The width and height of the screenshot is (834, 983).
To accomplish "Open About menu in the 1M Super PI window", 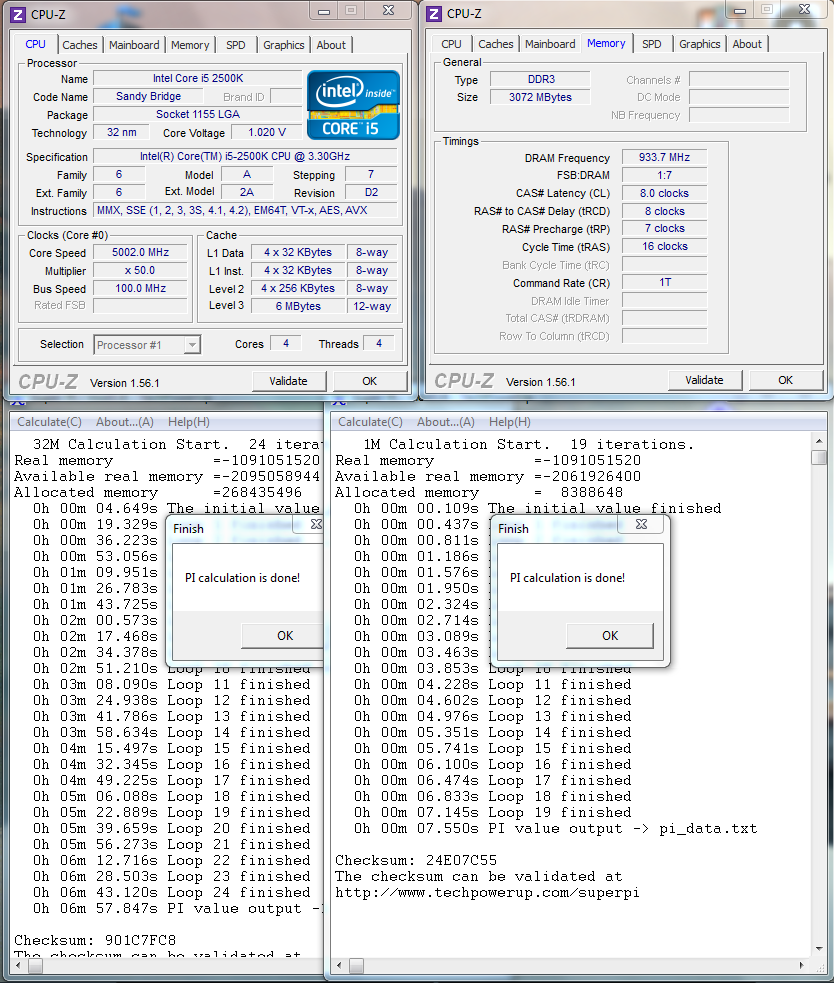I will pos(446,422).
